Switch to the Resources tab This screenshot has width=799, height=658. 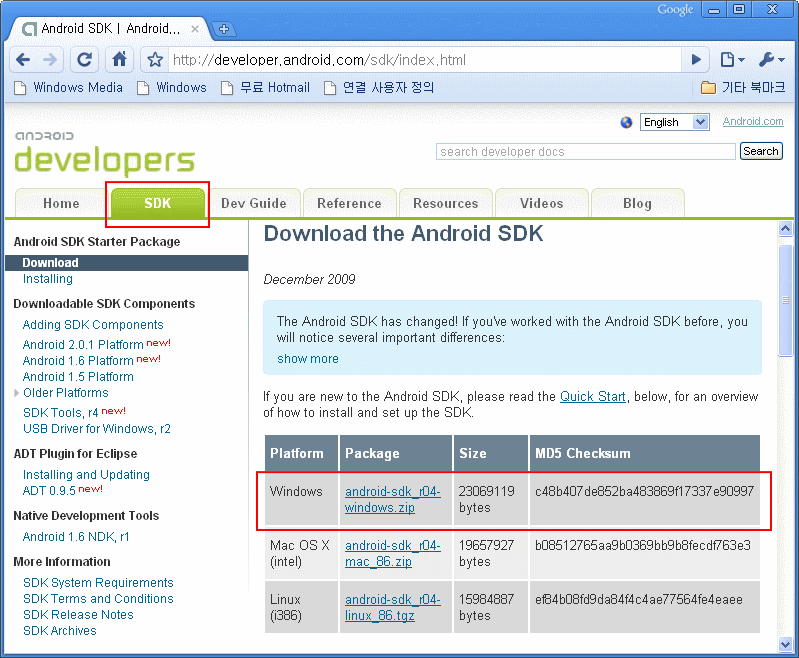click(x=446, y=203)
